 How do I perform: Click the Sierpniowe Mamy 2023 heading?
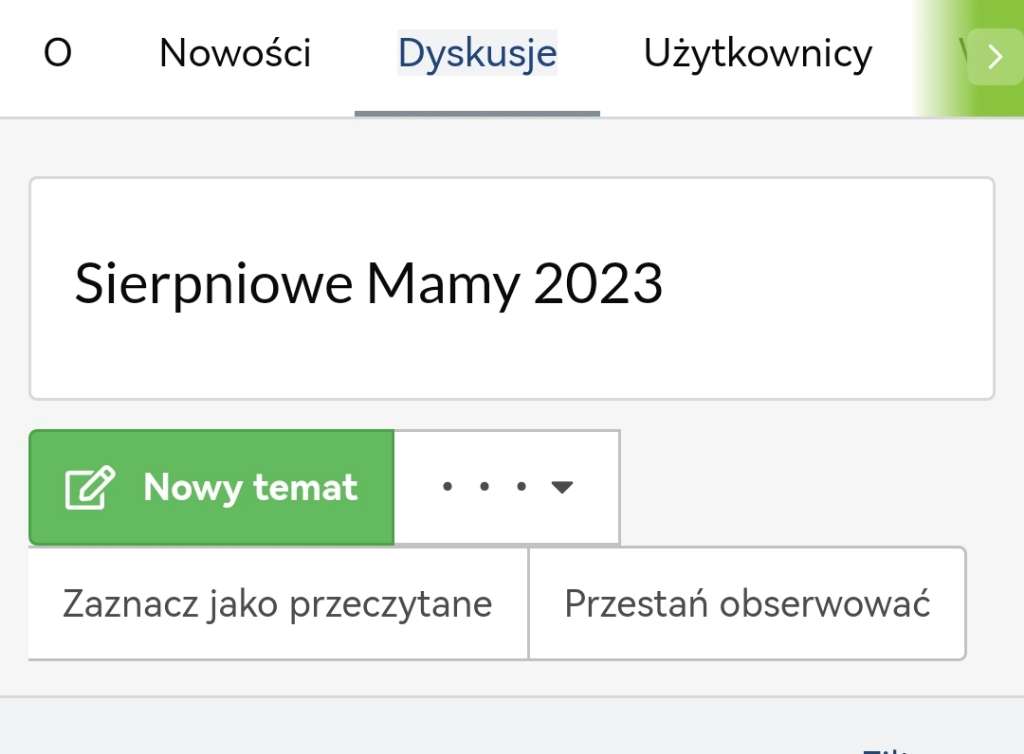(x=369, y=285)
